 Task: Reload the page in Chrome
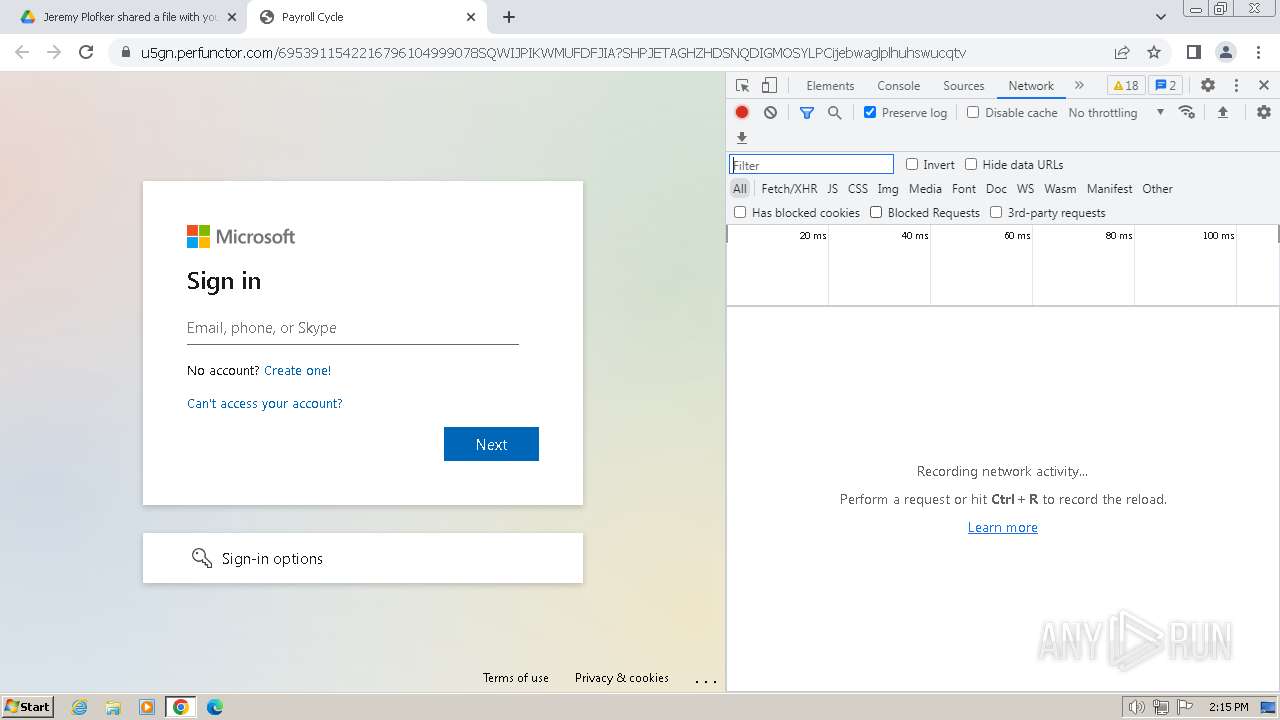[86, 52]
